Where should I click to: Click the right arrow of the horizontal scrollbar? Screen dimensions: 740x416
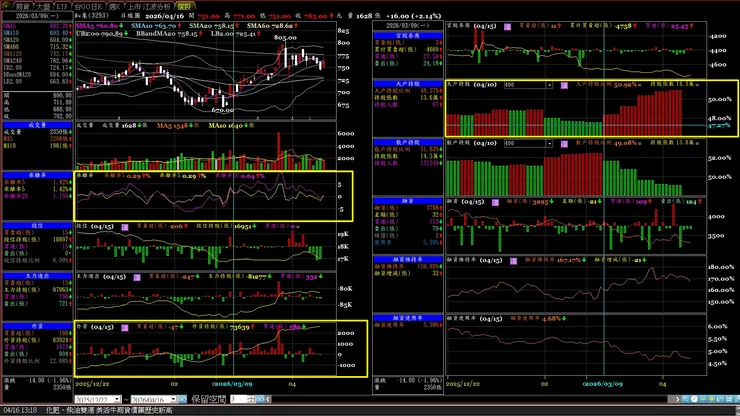point(677,399)
